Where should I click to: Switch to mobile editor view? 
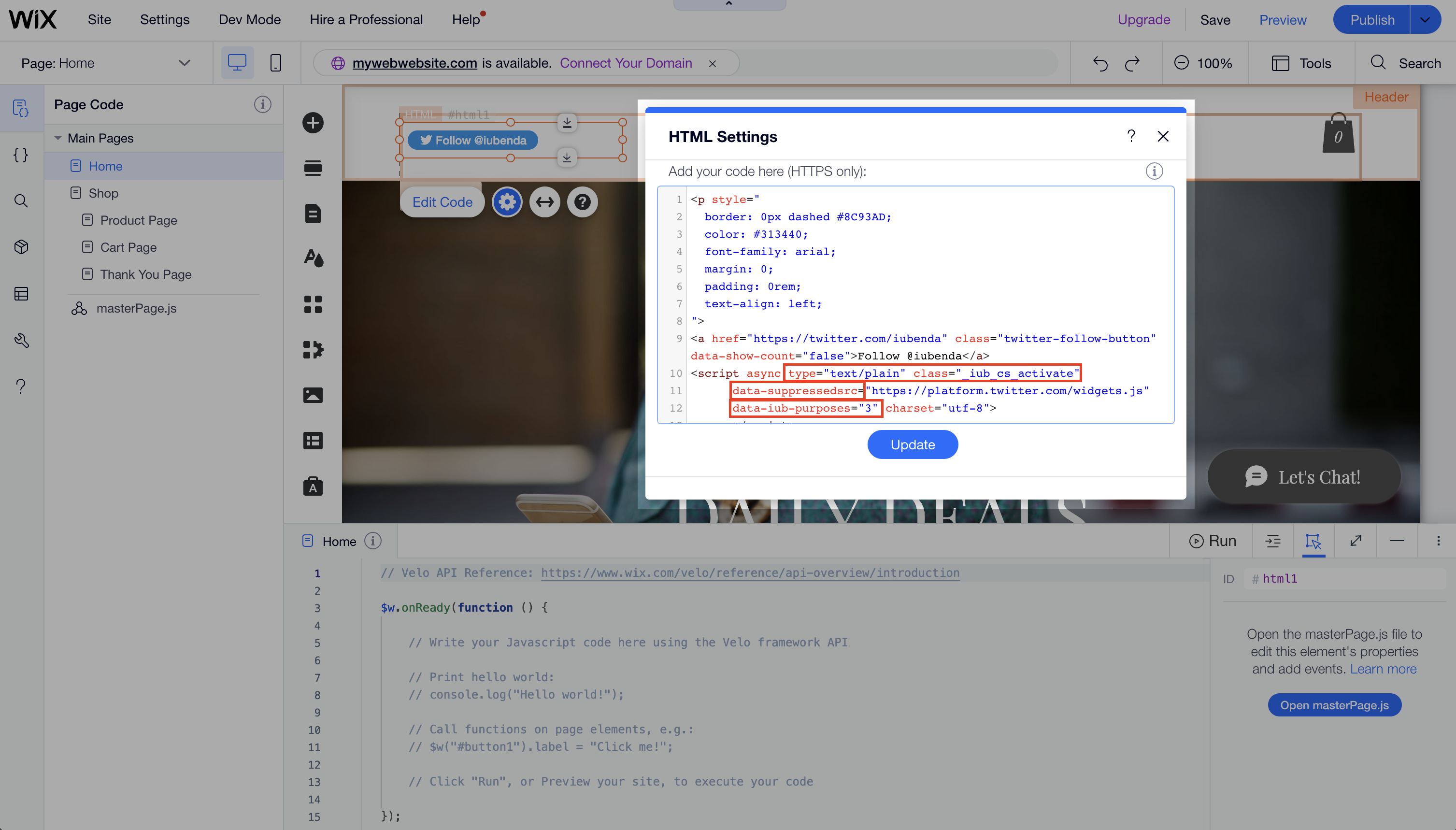[275, 63]
